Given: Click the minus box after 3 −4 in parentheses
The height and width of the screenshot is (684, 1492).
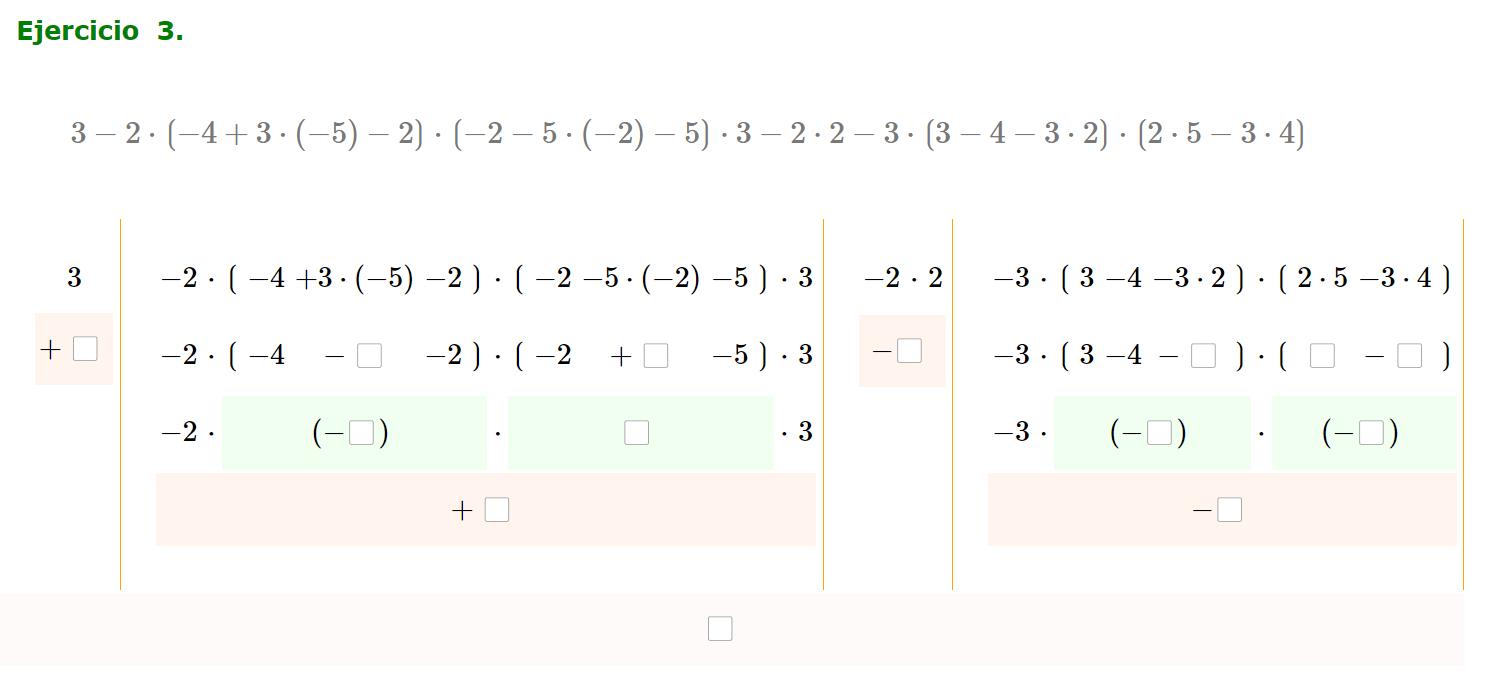Looking at the screenshot, I should point(1203,356).
